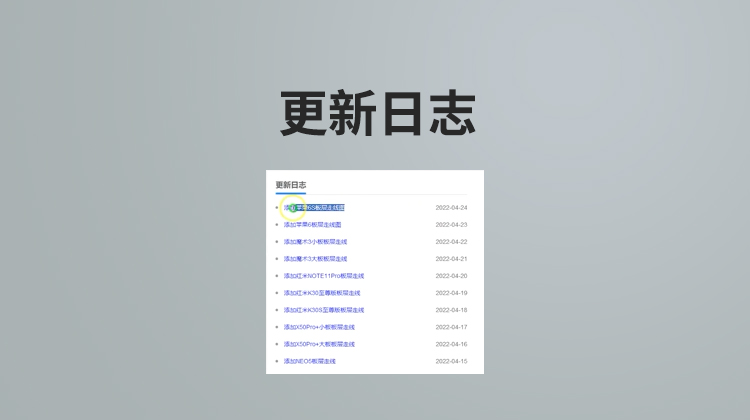Click the bullet before 添加苹果6板层走线图
Screen dimensions: 750x420
[x=277, y=225]
